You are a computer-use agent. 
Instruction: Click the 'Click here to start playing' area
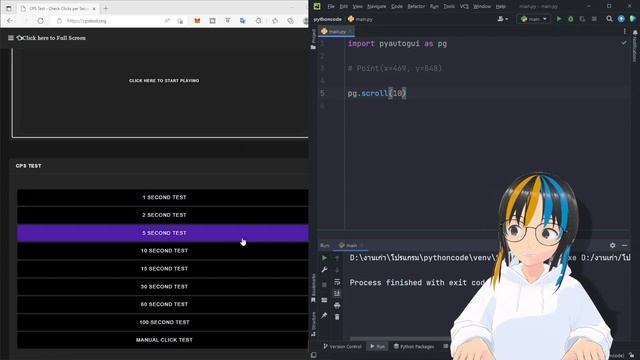(x=164, y=80)
